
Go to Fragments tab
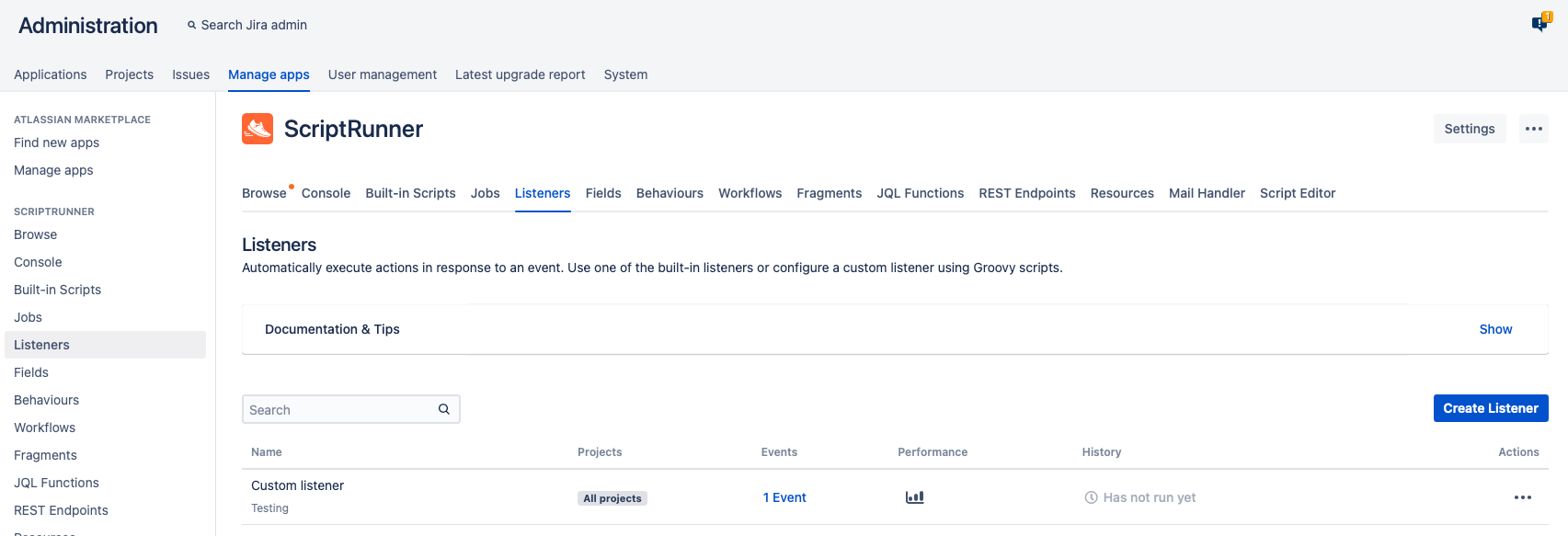(x=830, y=193)
